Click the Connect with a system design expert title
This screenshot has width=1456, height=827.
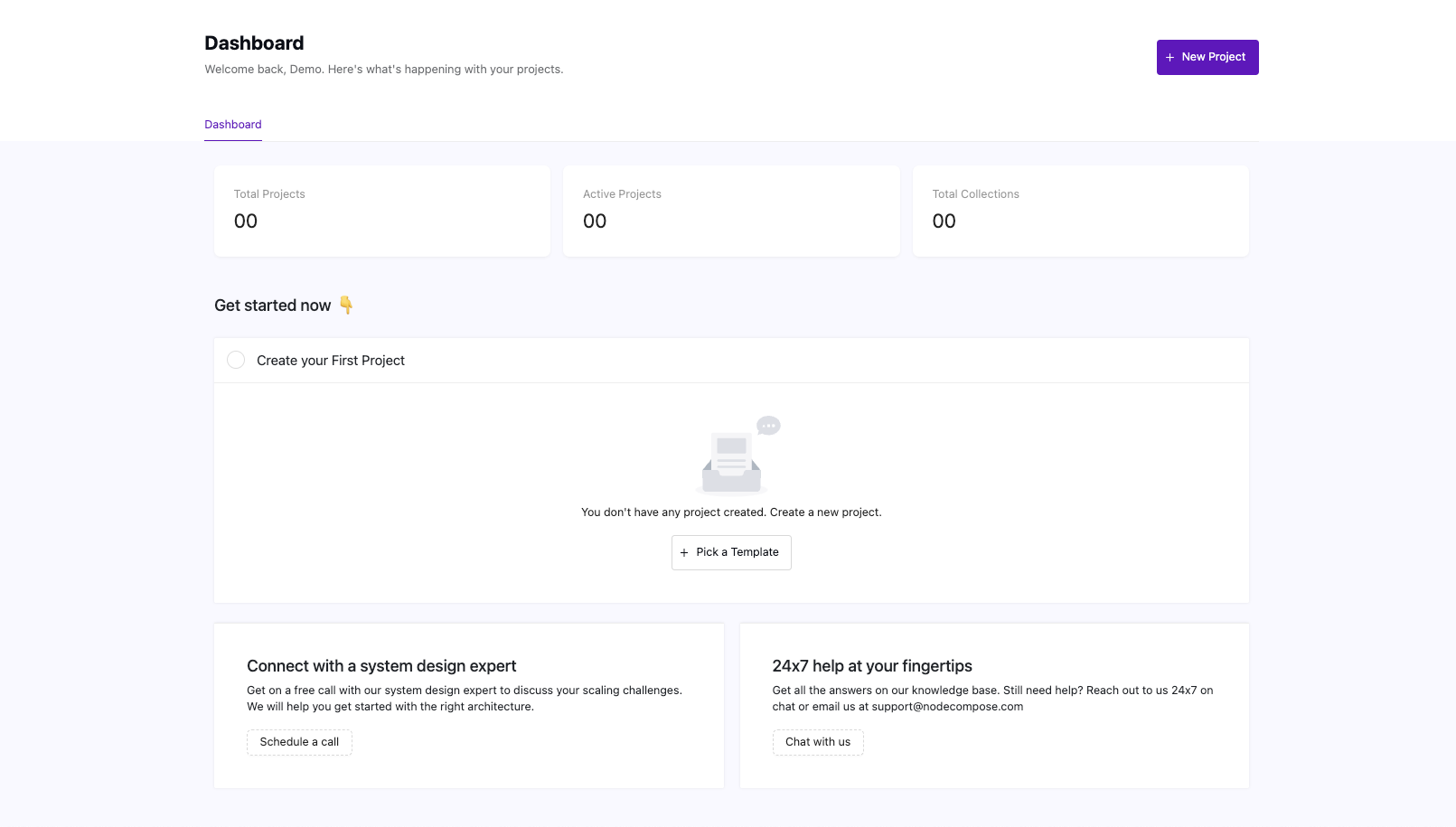pyautogui.click(x=381, y=666)
